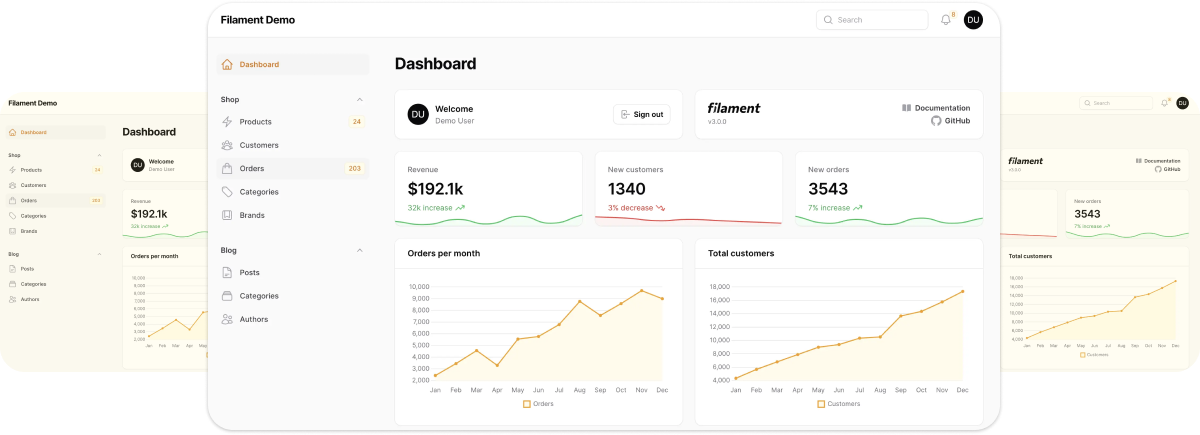This screenshot has width=1200, height=435.
Task: Click the Dashboard home icon
Action: [227, 65]
